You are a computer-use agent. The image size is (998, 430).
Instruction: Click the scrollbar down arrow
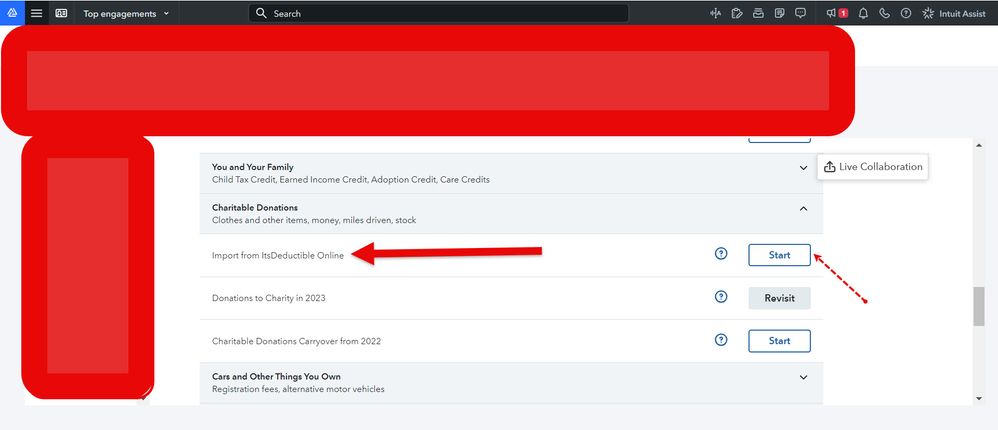[979, 398]
